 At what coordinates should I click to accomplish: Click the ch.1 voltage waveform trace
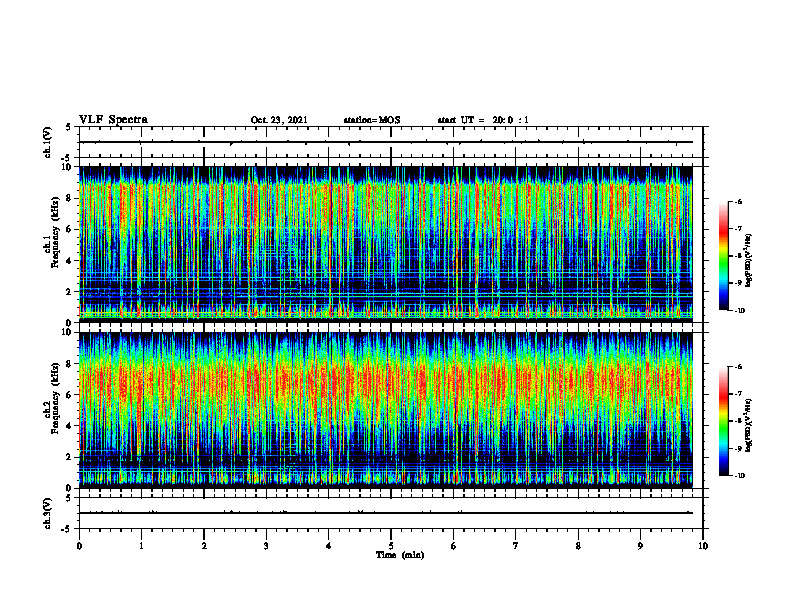[386, 142]
